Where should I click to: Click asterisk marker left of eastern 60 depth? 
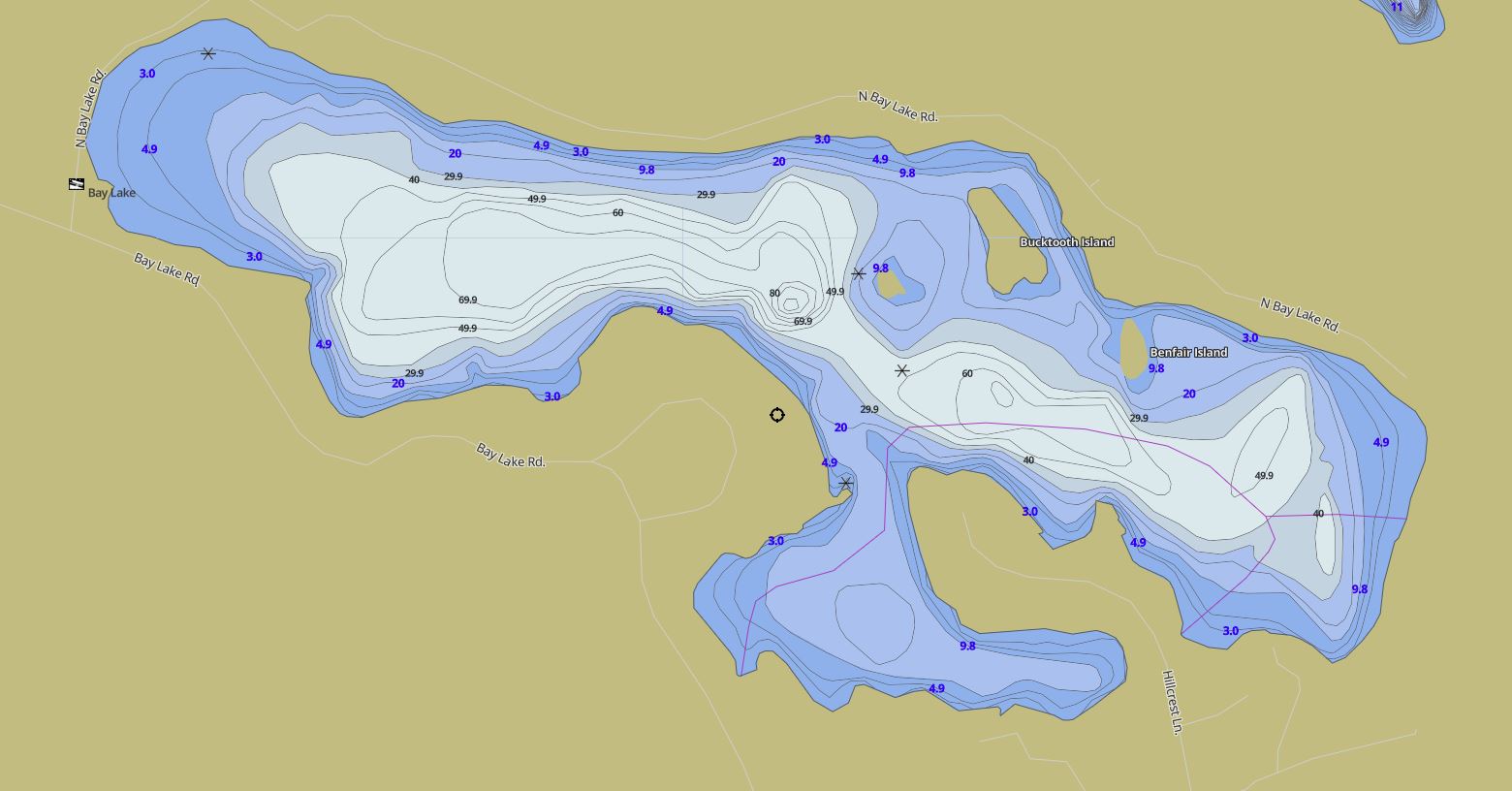pyautogui.click(x=901, y=370)
